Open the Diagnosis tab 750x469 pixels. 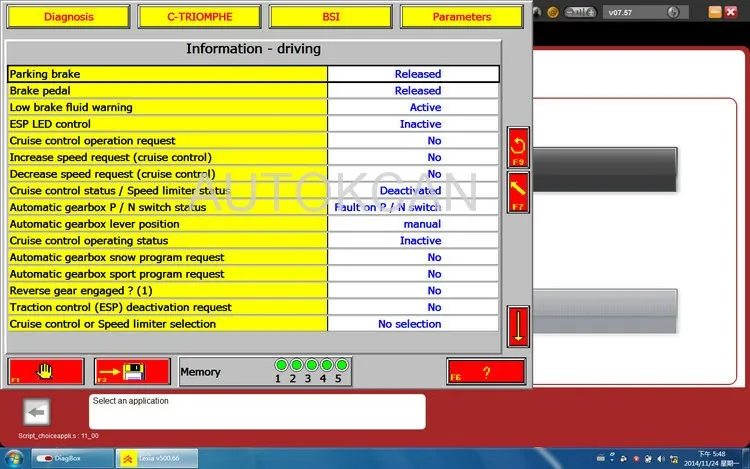pyautogui.click(x=68, y=17)
